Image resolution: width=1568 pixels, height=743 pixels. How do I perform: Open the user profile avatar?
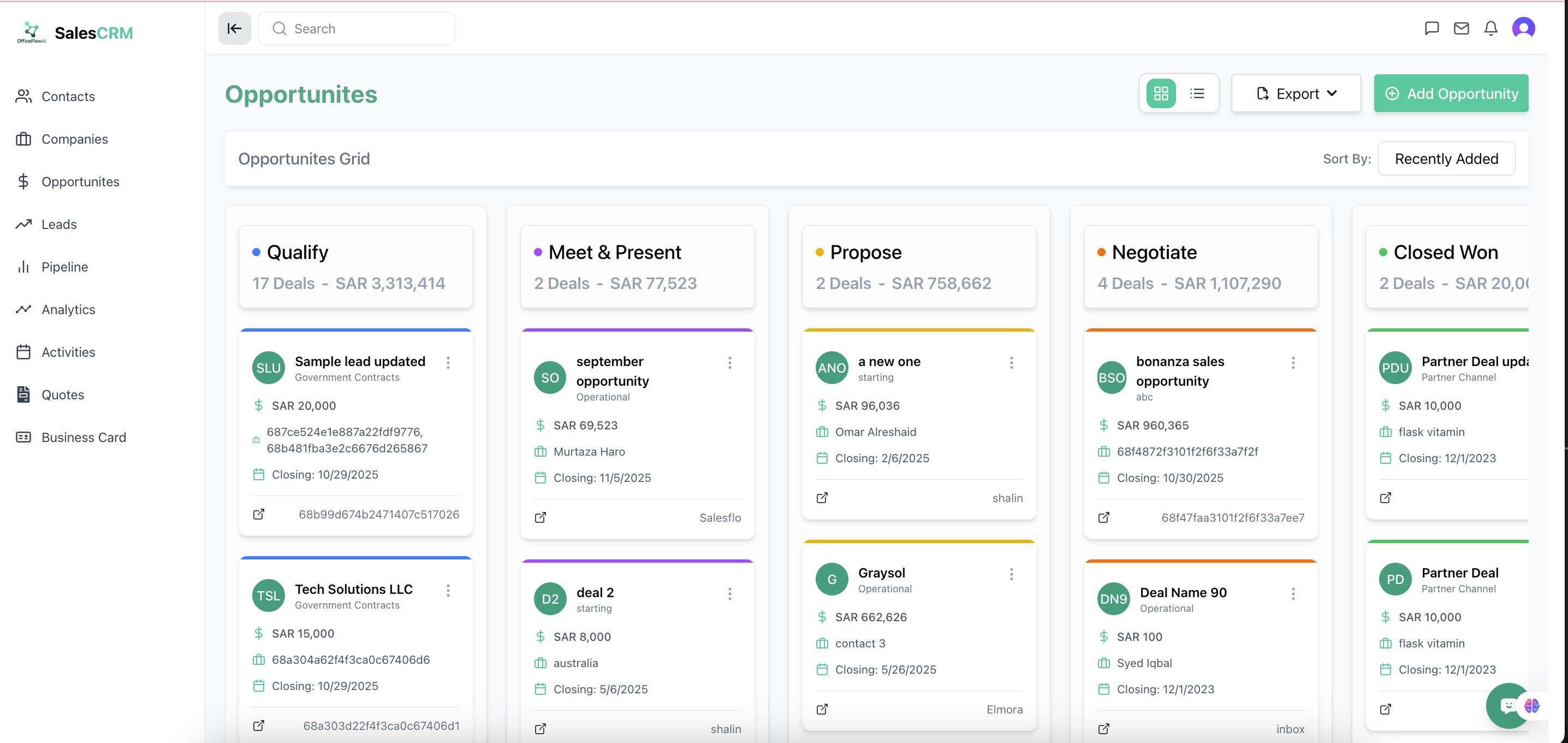(1523, 28)
